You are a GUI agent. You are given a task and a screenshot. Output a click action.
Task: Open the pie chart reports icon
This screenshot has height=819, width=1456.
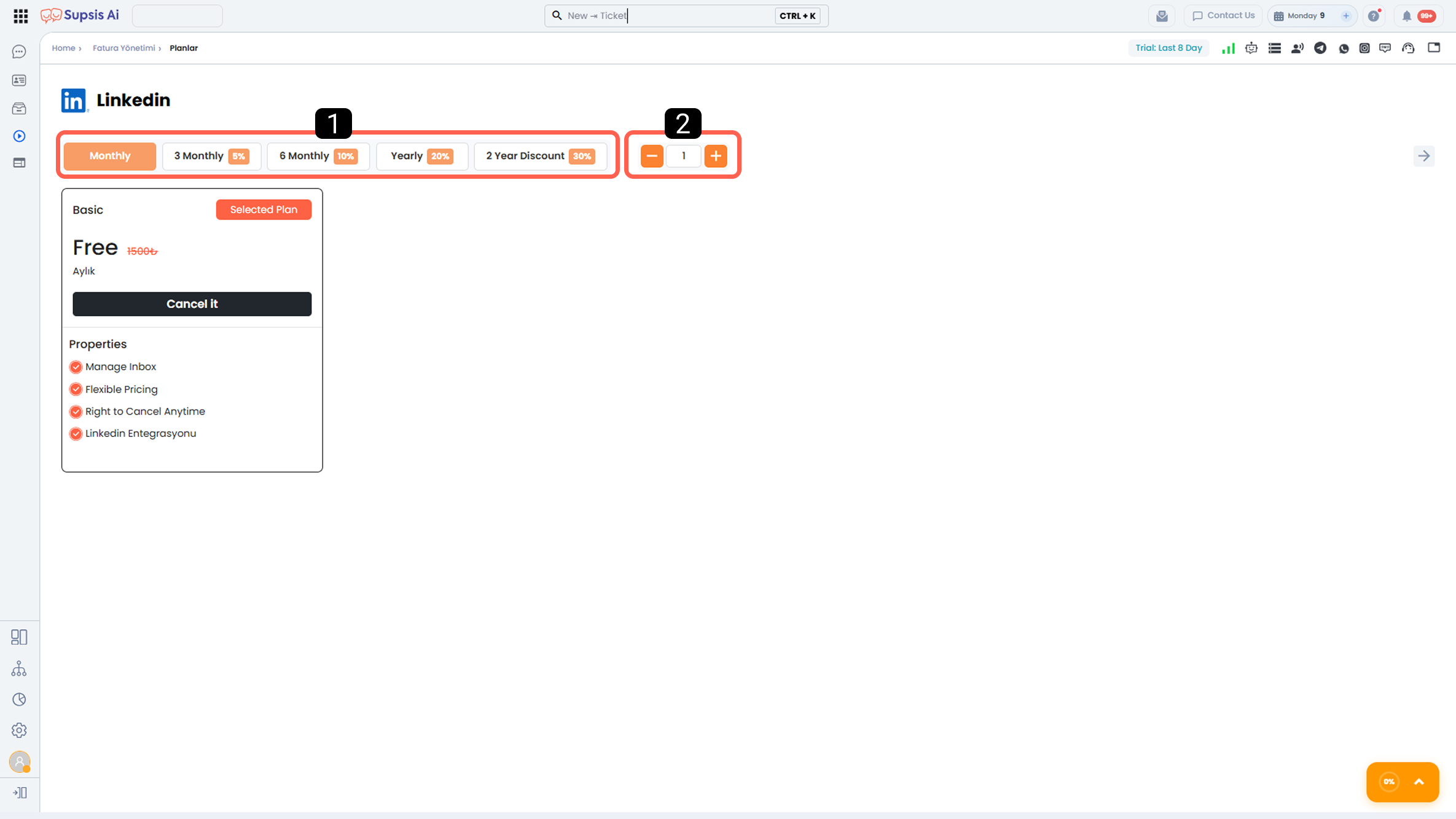[x=19, y=699]
